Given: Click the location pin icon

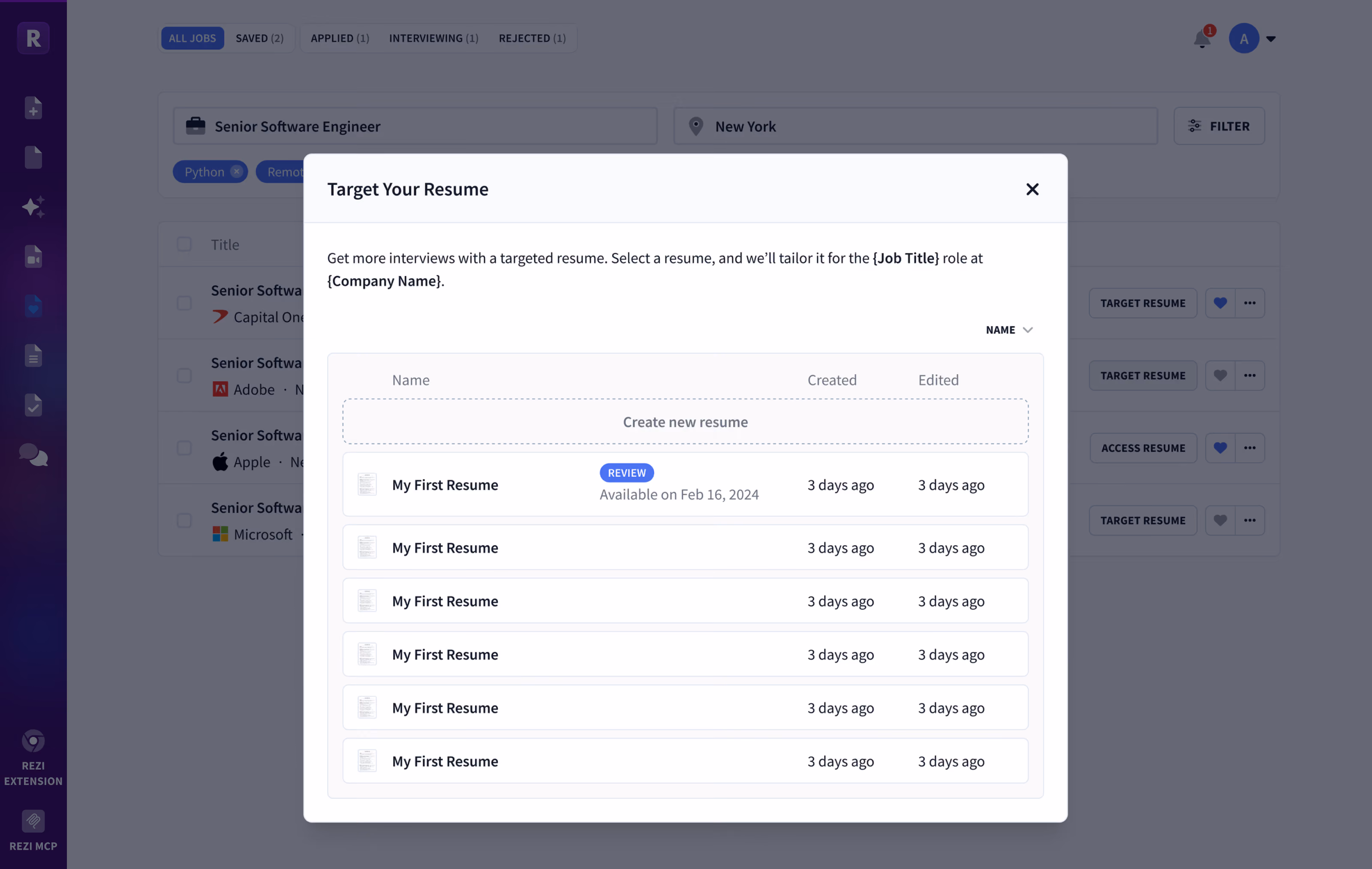Looking at the screenshot, I should pos(696,126).
